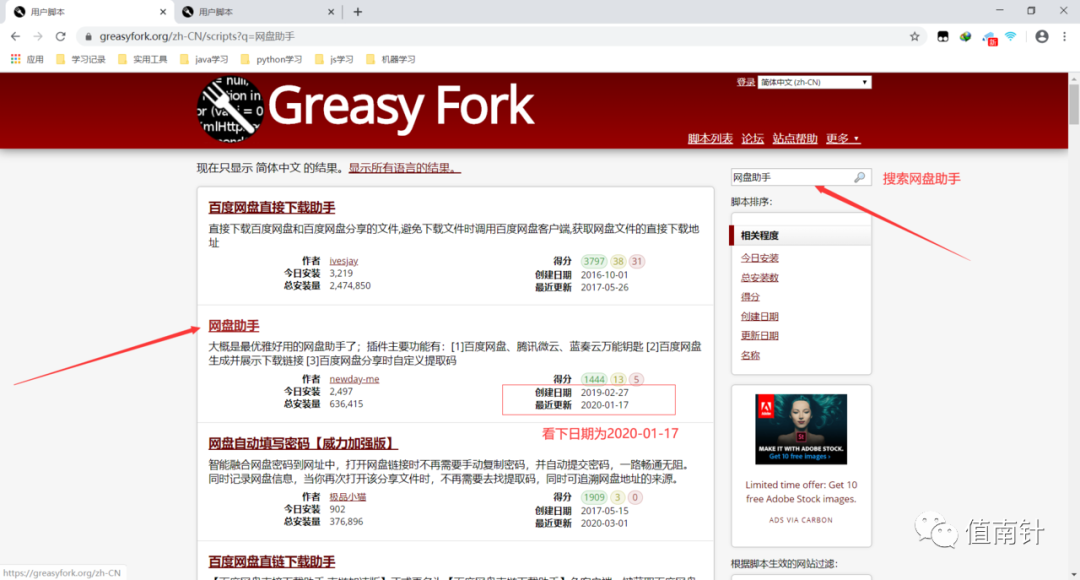
Task: Sort scripts by 今日安装
Action: [x=759, y=258]
